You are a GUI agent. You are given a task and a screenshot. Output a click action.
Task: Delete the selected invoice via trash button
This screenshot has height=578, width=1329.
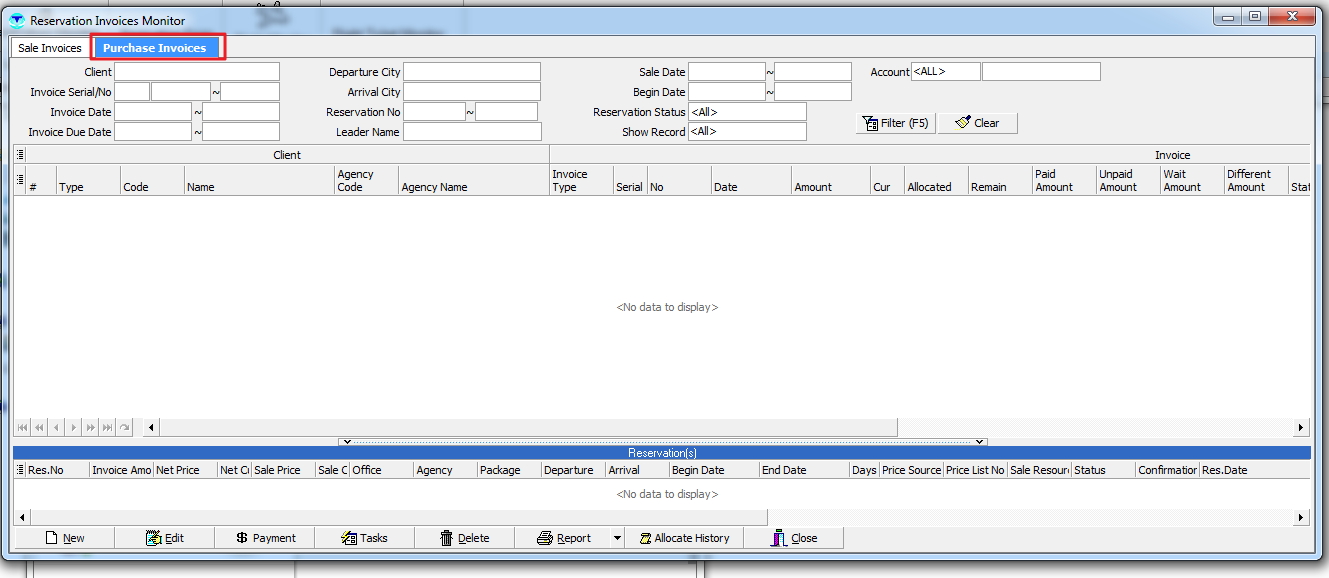pyautogui.click(x=464, y=538)
